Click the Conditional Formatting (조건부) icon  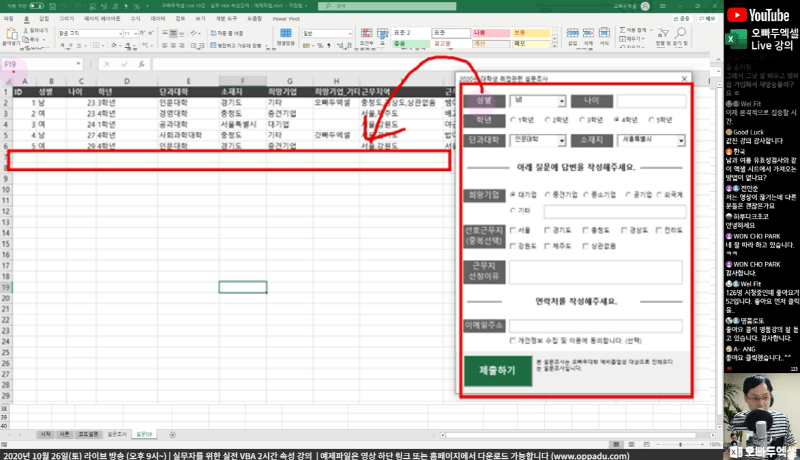(x=366, y=34)
